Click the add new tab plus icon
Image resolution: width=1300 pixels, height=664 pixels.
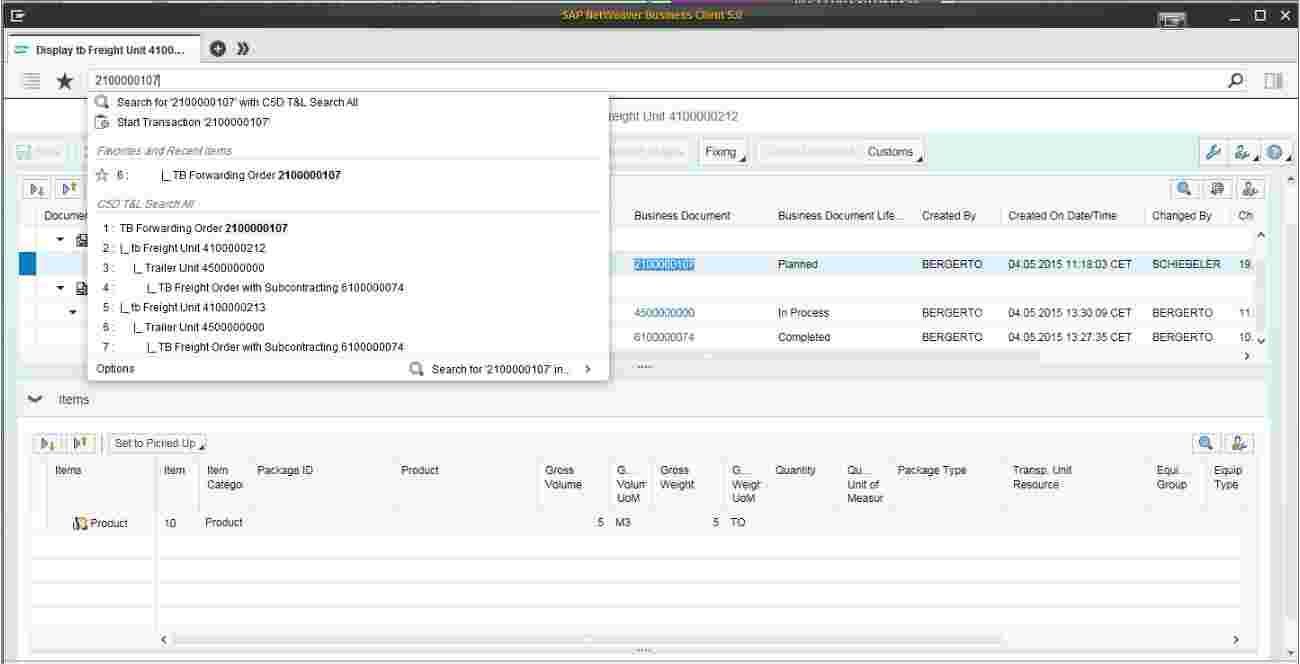(218, 49)
